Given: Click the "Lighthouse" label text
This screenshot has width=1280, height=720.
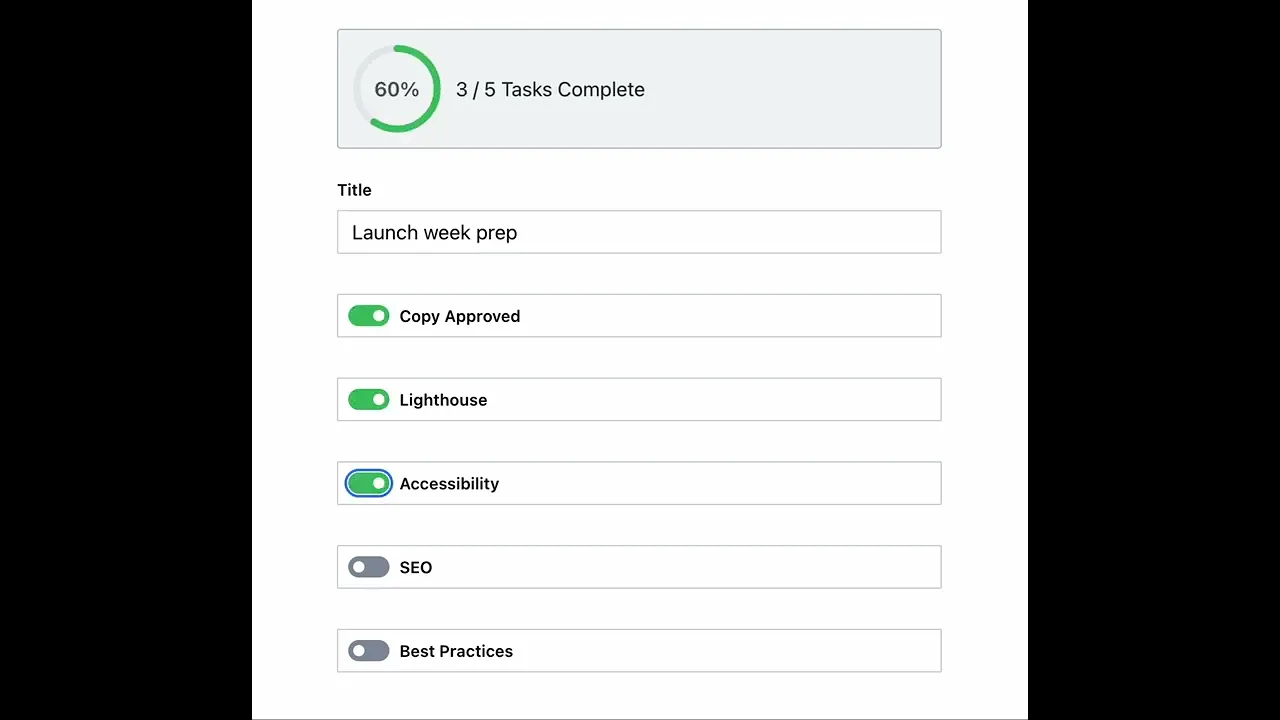Looking at the screenshot, I should (443, 400).
